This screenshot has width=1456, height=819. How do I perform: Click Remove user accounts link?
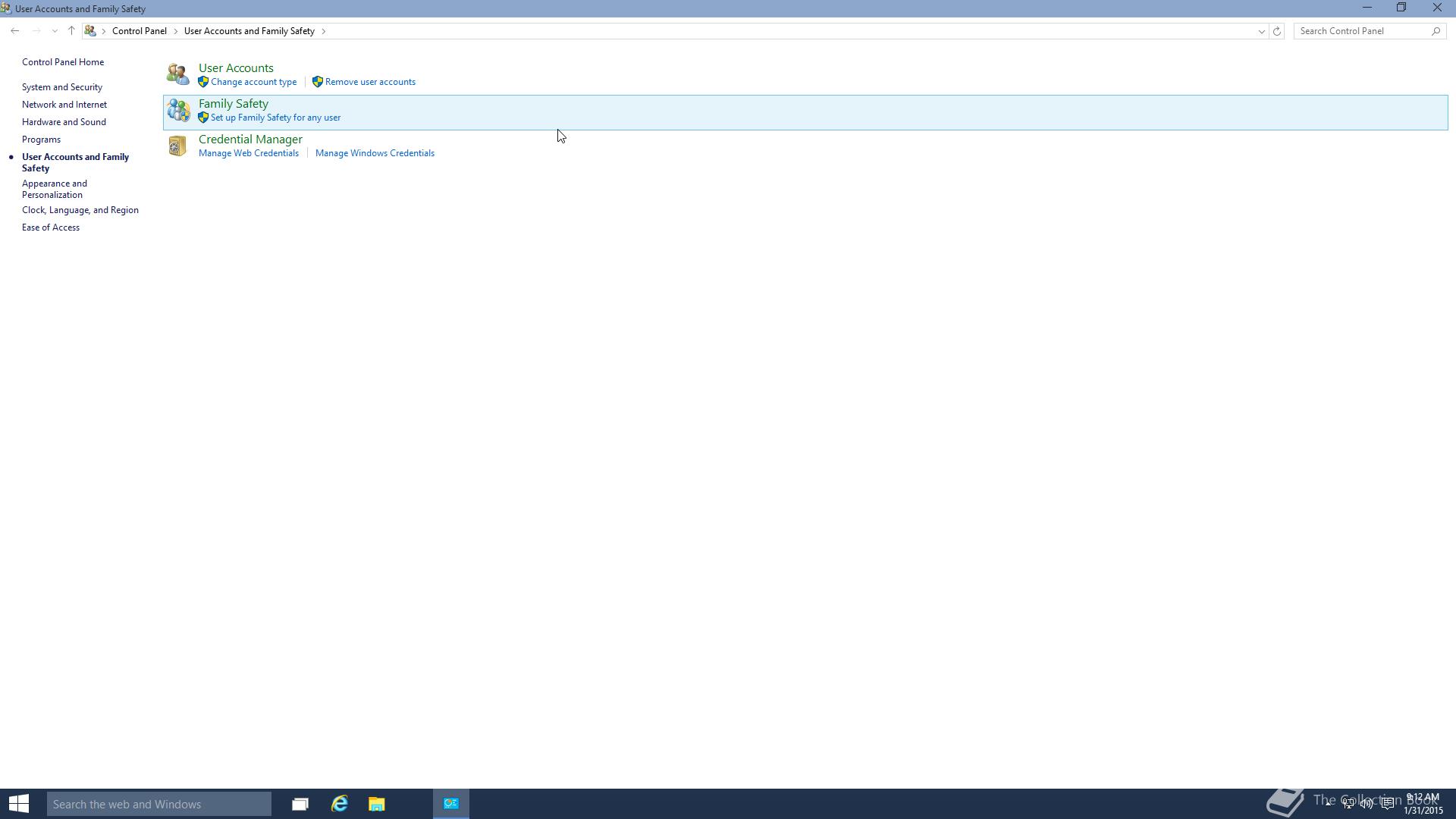370,82
